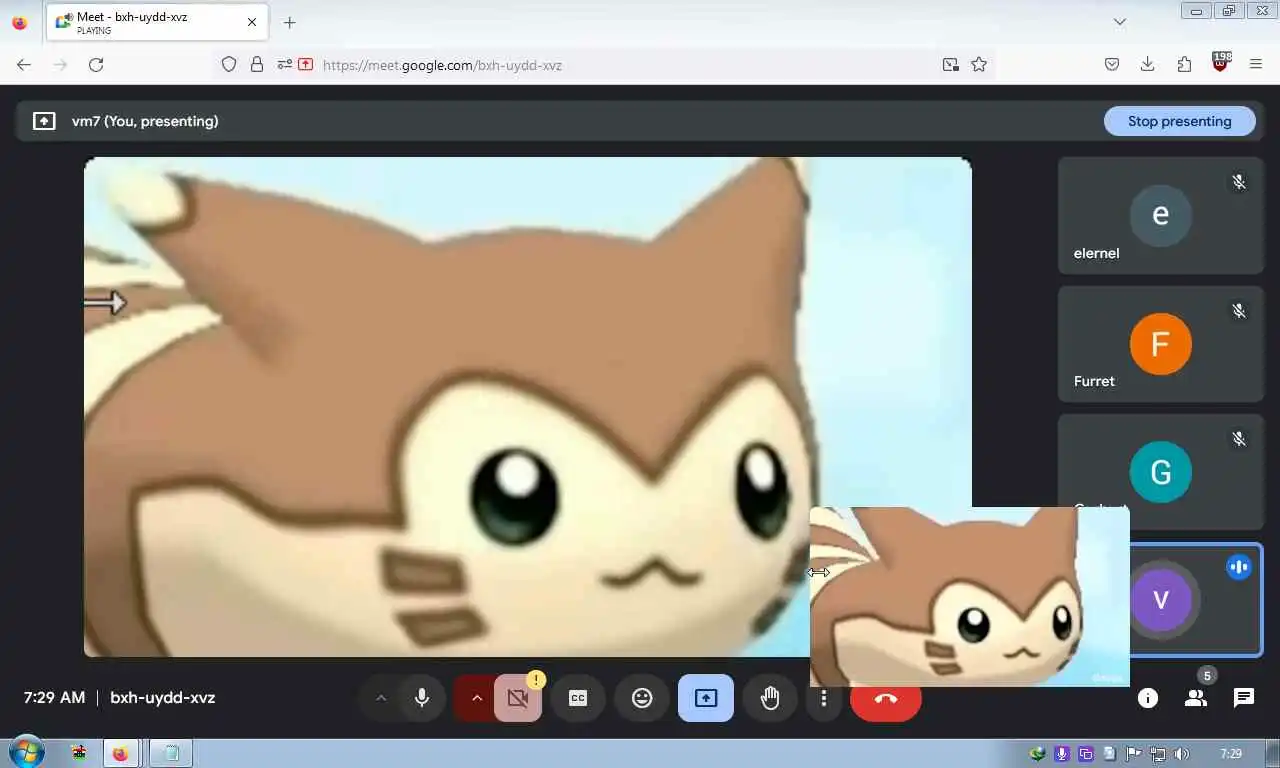Click the shared Furret presentation view
This screenshot has width=1280, height=768.
click(x=528, y=407)
